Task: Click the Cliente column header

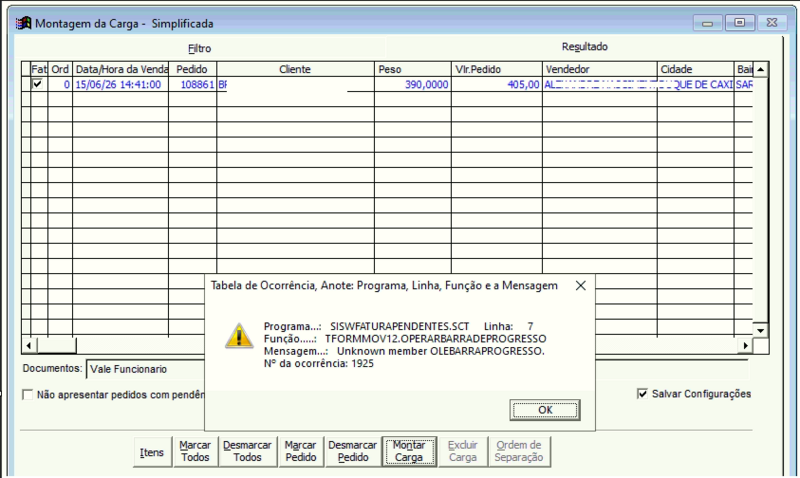Action: (x=295, y=69)
